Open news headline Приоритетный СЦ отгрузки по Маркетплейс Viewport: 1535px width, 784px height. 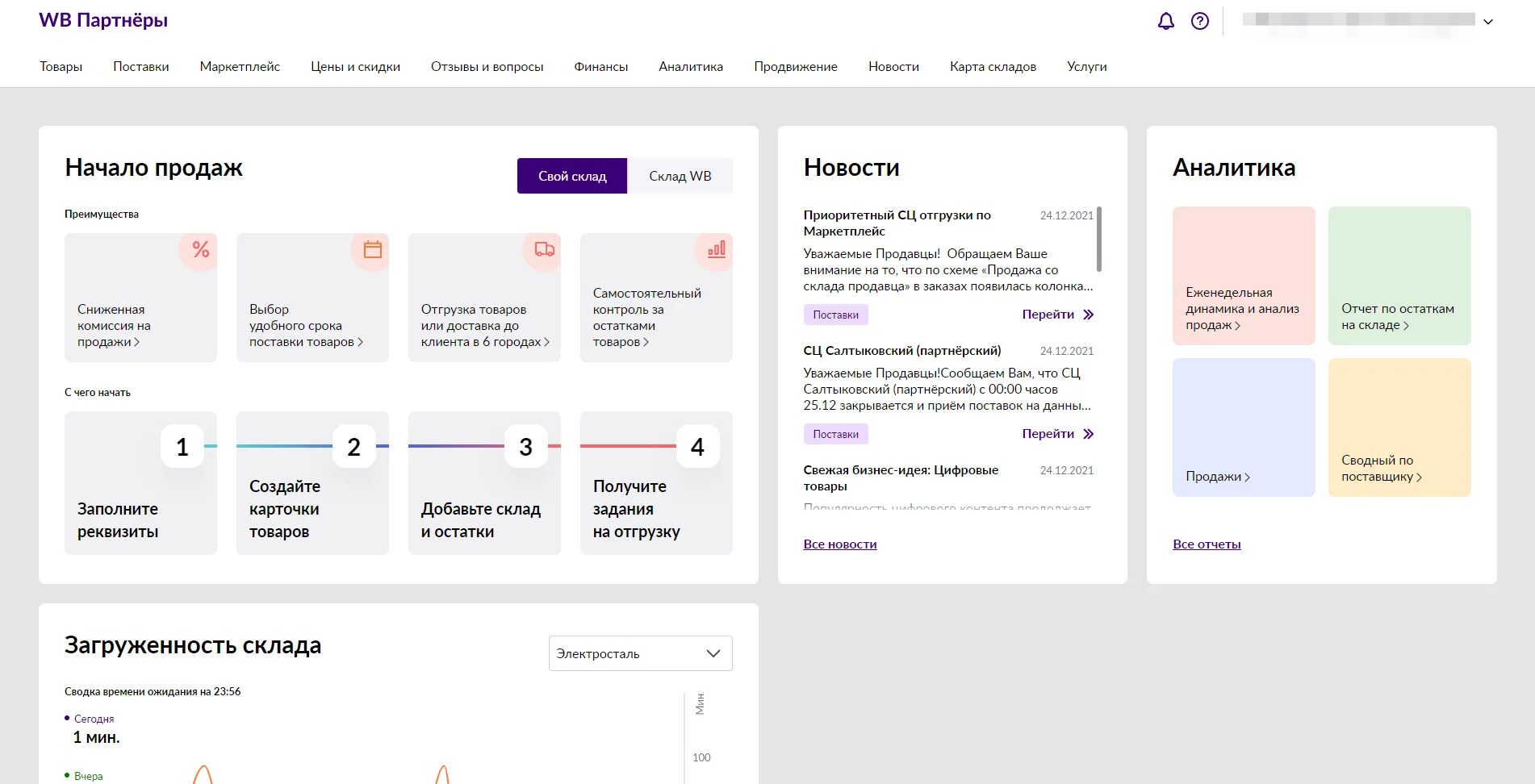pyautogui.click(x=897, y=223)
